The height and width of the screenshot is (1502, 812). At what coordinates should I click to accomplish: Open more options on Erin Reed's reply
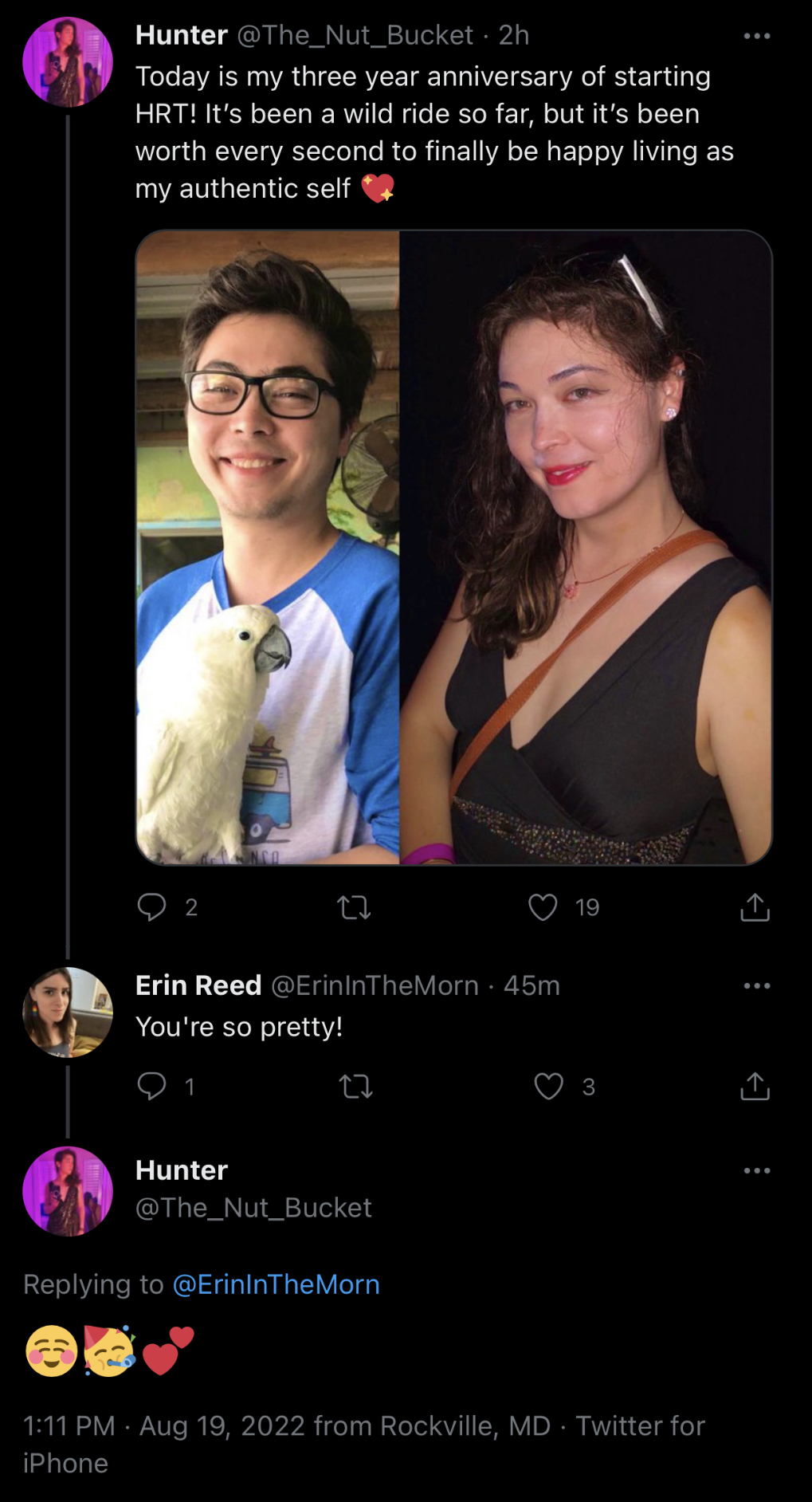coord(756,986)
